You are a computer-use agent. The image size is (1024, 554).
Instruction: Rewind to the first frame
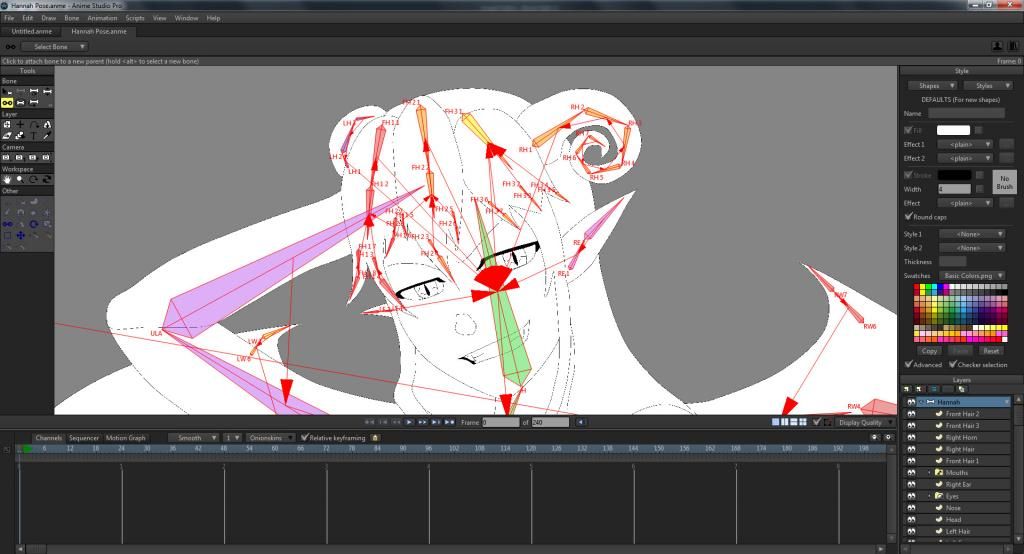369,422
